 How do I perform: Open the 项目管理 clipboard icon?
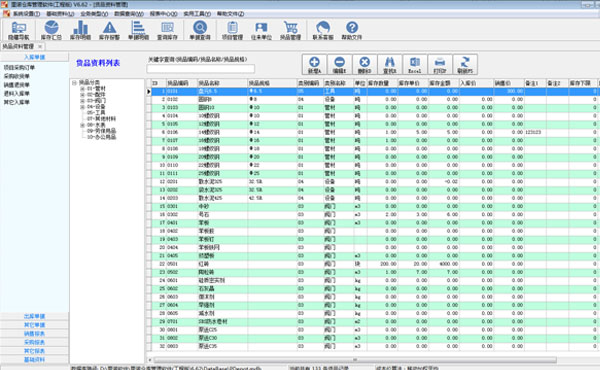(x=232, y=31)
